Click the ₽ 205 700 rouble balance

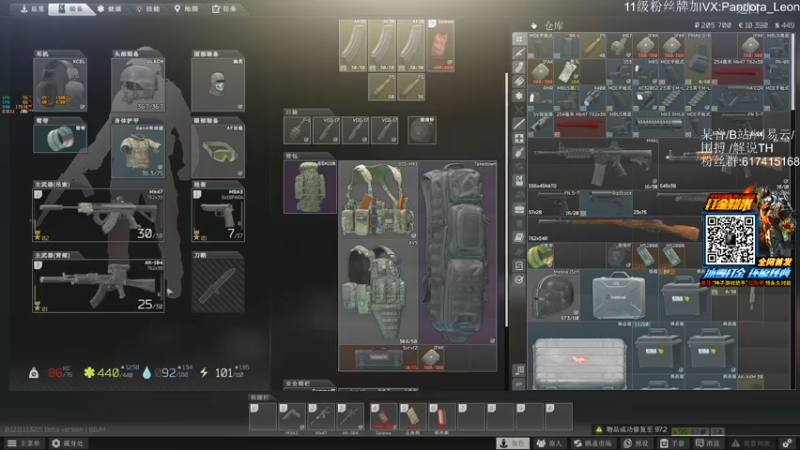(713, 25)
